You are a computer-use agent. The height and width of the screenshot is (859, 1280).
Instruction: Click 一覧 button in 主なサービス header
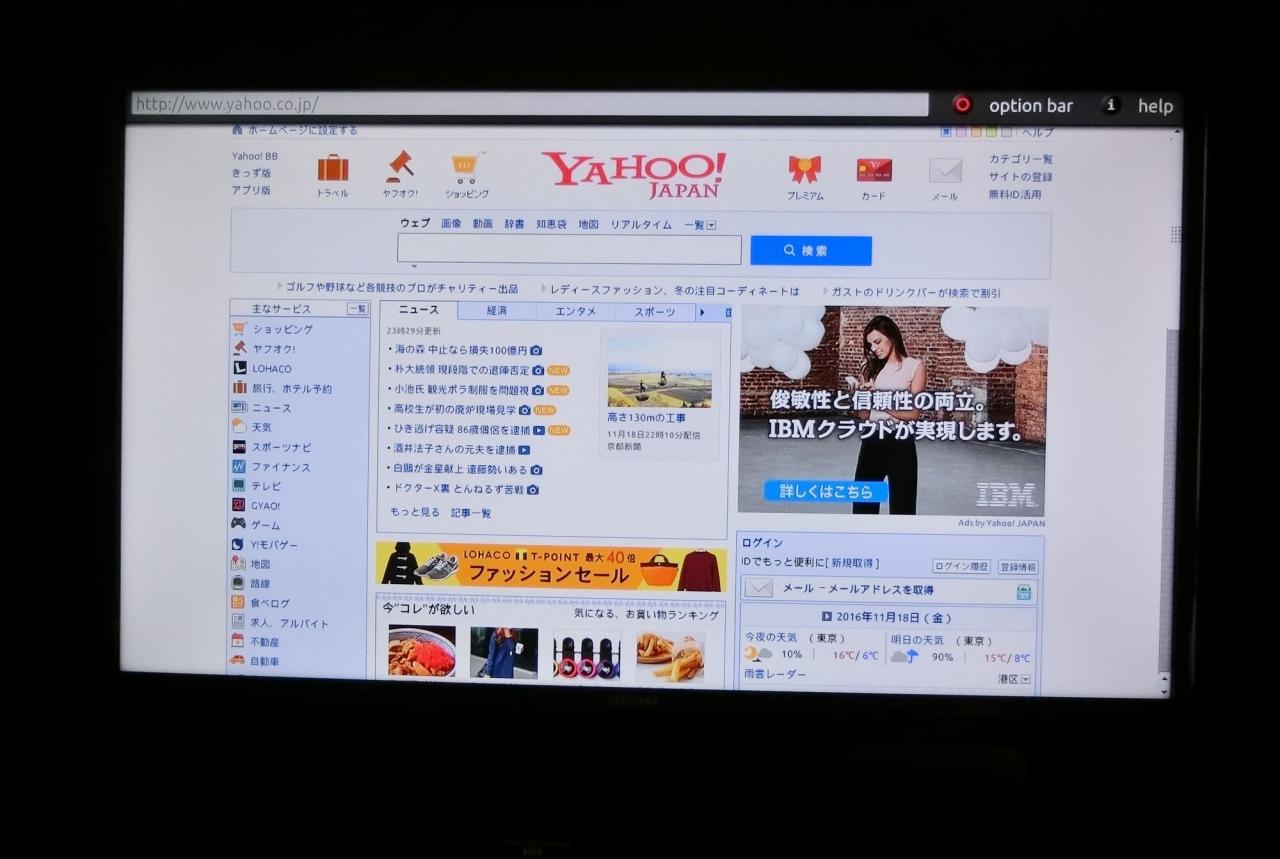pos(357,309)
